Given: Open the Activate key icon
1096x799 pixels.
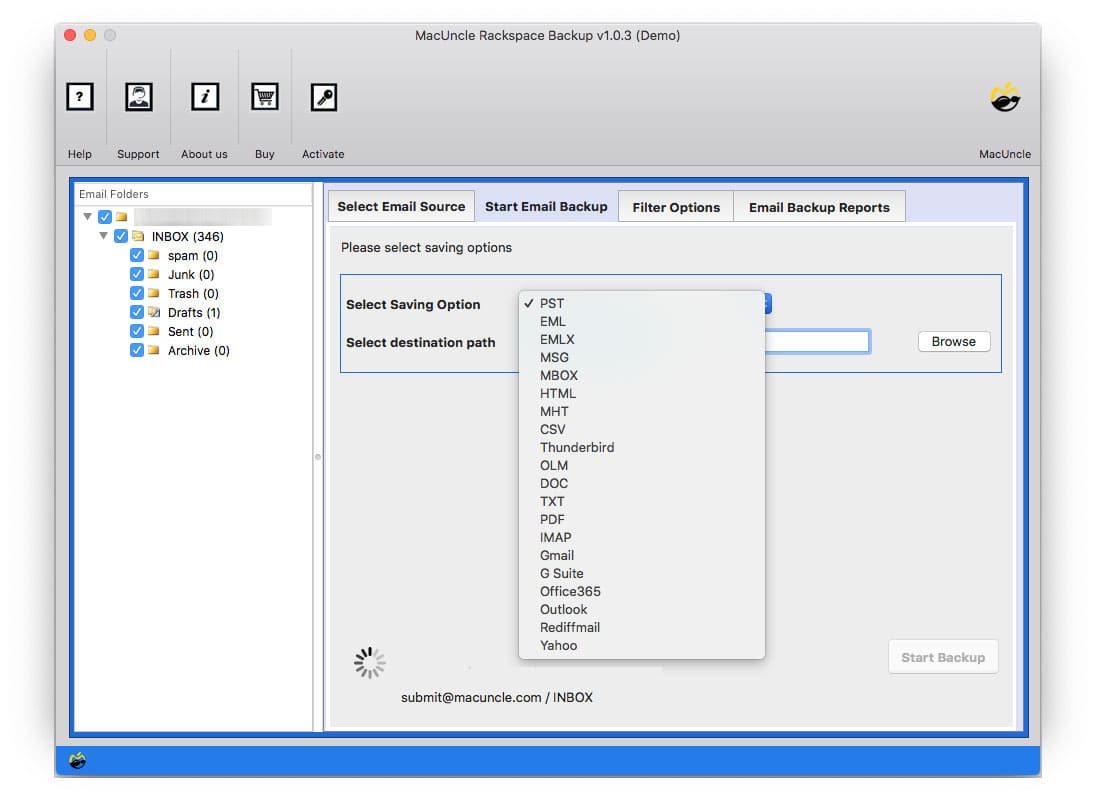Looking at the screenshot, I should (323, 97).
